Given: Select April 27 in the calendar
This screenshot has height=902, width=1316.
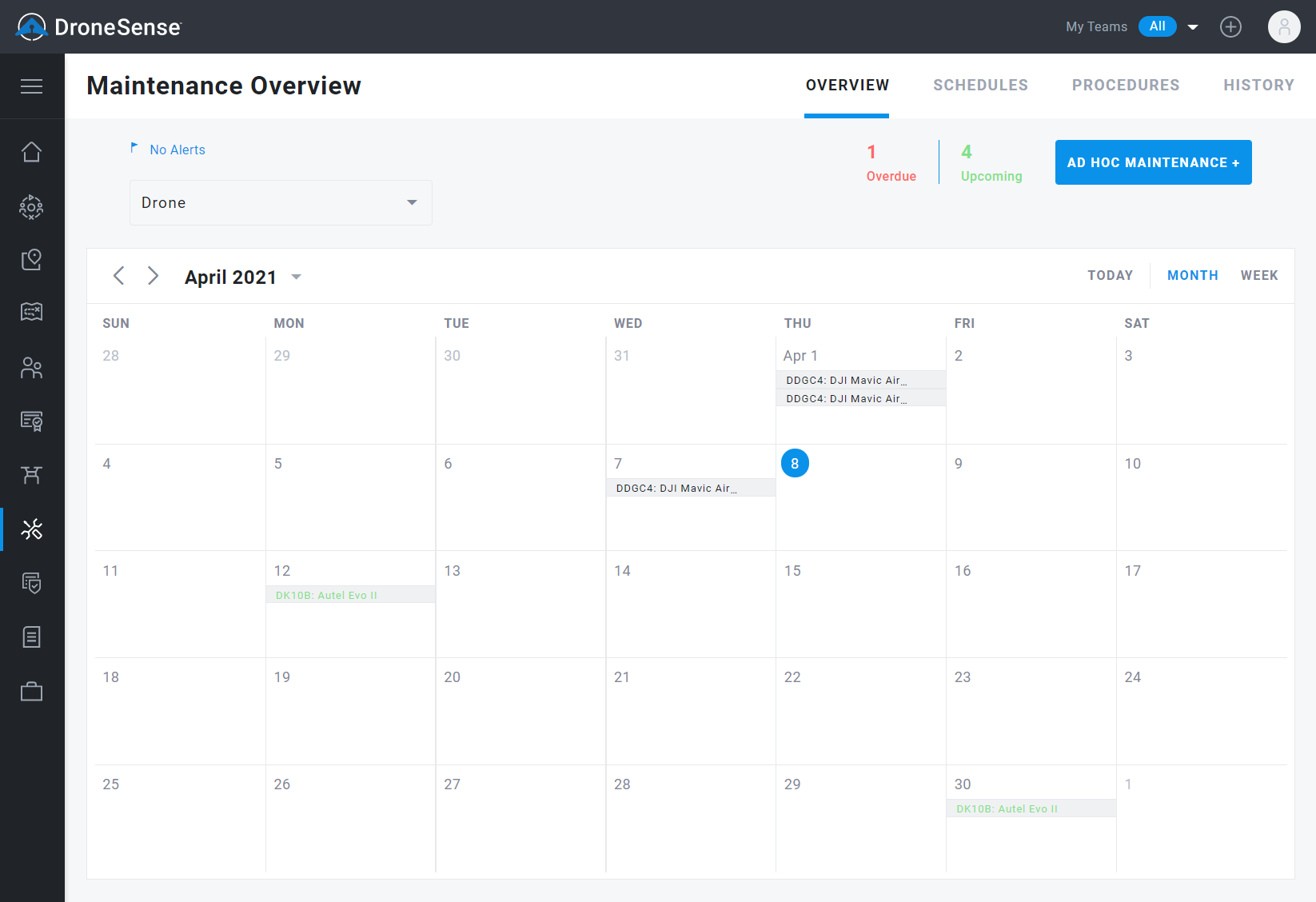Looking at the screenshot, I should pyautogui.click(x=453, y=784).
